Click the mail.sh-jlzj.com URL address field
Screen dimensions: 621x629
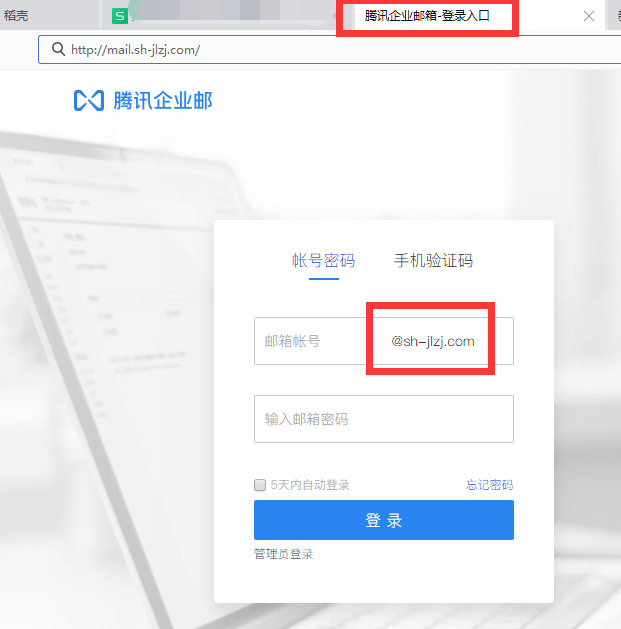click(x=300, y=49)
